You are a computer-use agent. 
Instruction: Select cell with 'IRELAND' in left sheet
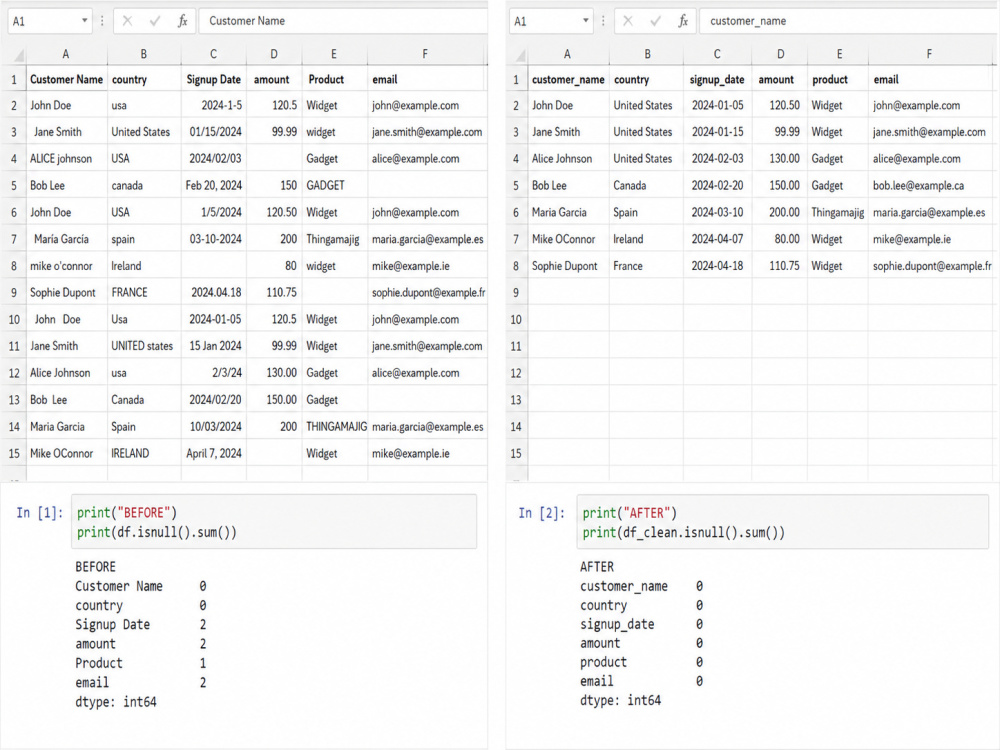coord(144,453)
